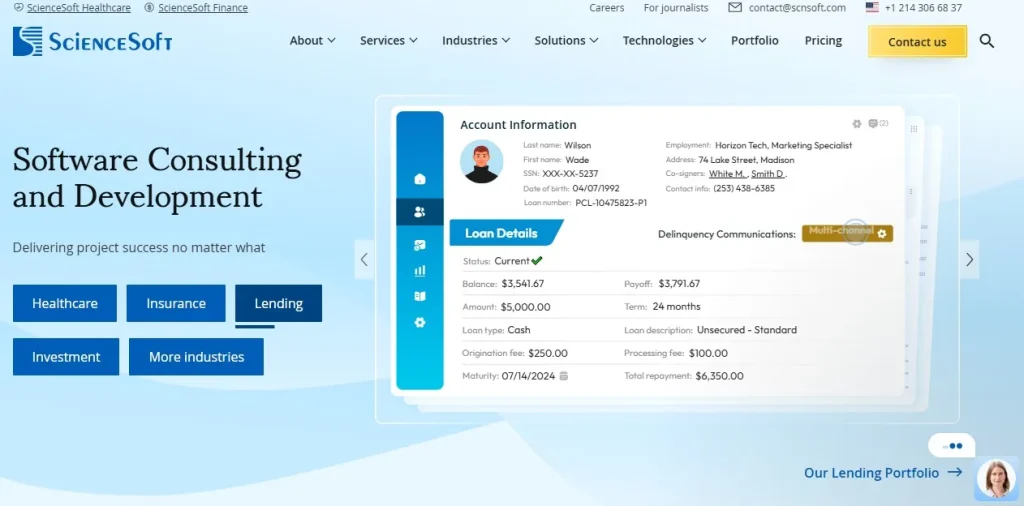Screen dimensions: 1024x506
Task: Open the Pricing page
Action: point(823,40)
